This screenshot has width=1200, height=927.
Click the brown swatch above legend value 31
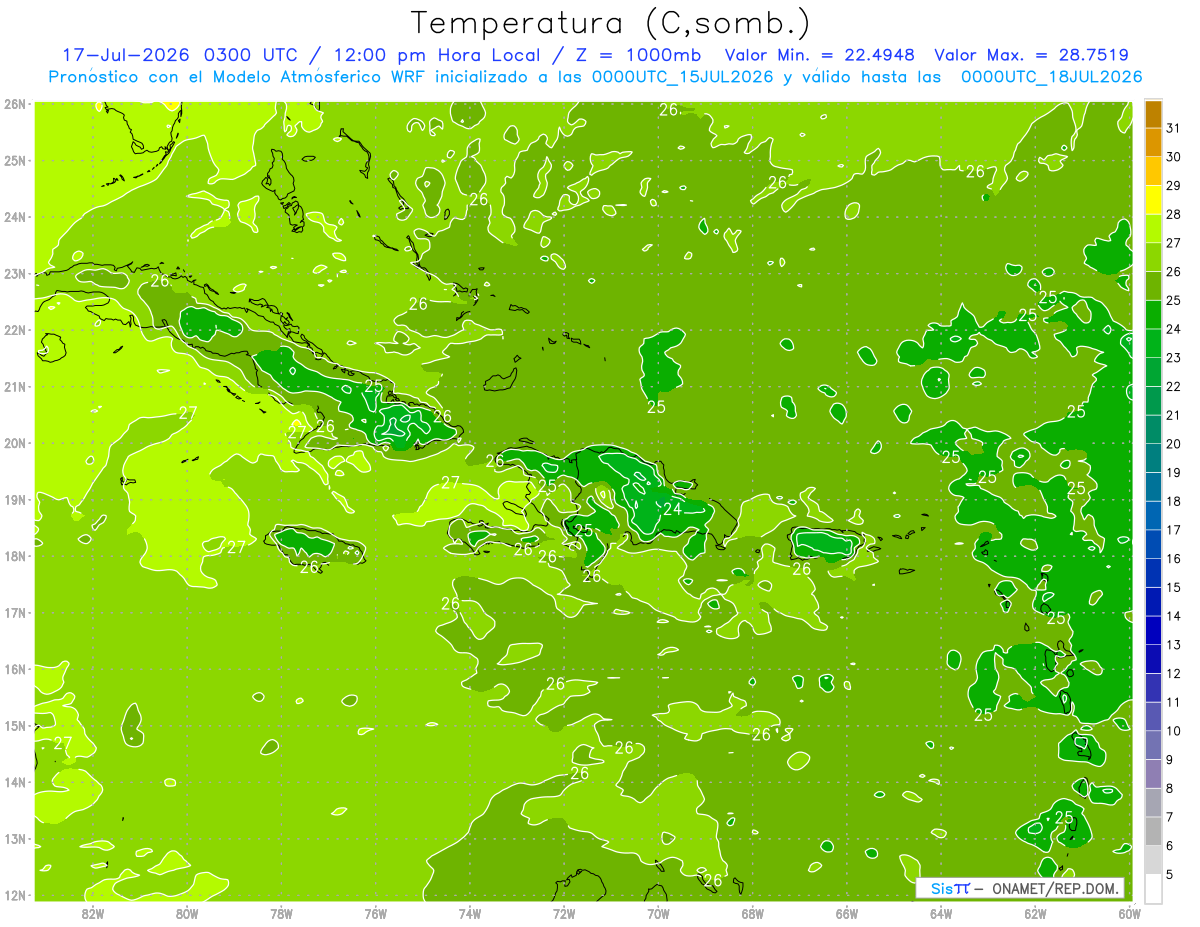(1153, 112)
